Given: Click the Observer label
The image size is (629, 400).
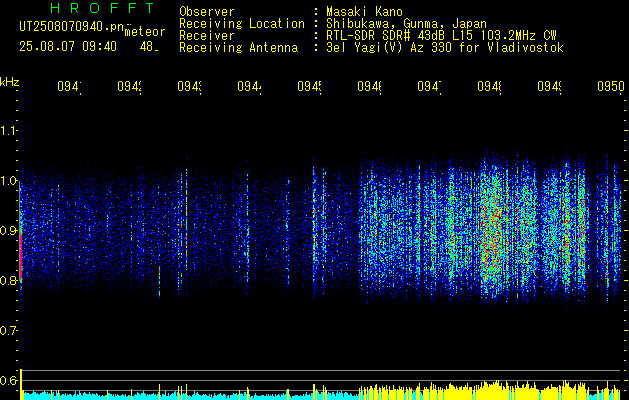Looking at the screenshot, I should pos(207,11).
